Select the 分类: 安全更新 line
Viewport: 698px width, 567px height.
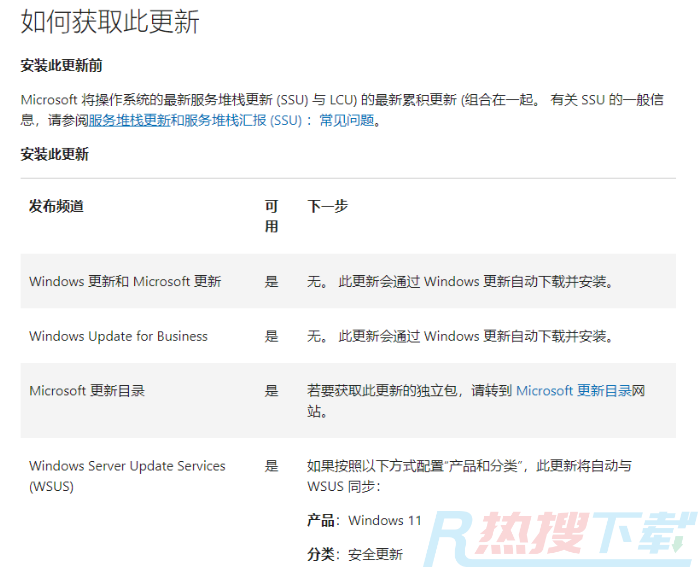[355, 554]
